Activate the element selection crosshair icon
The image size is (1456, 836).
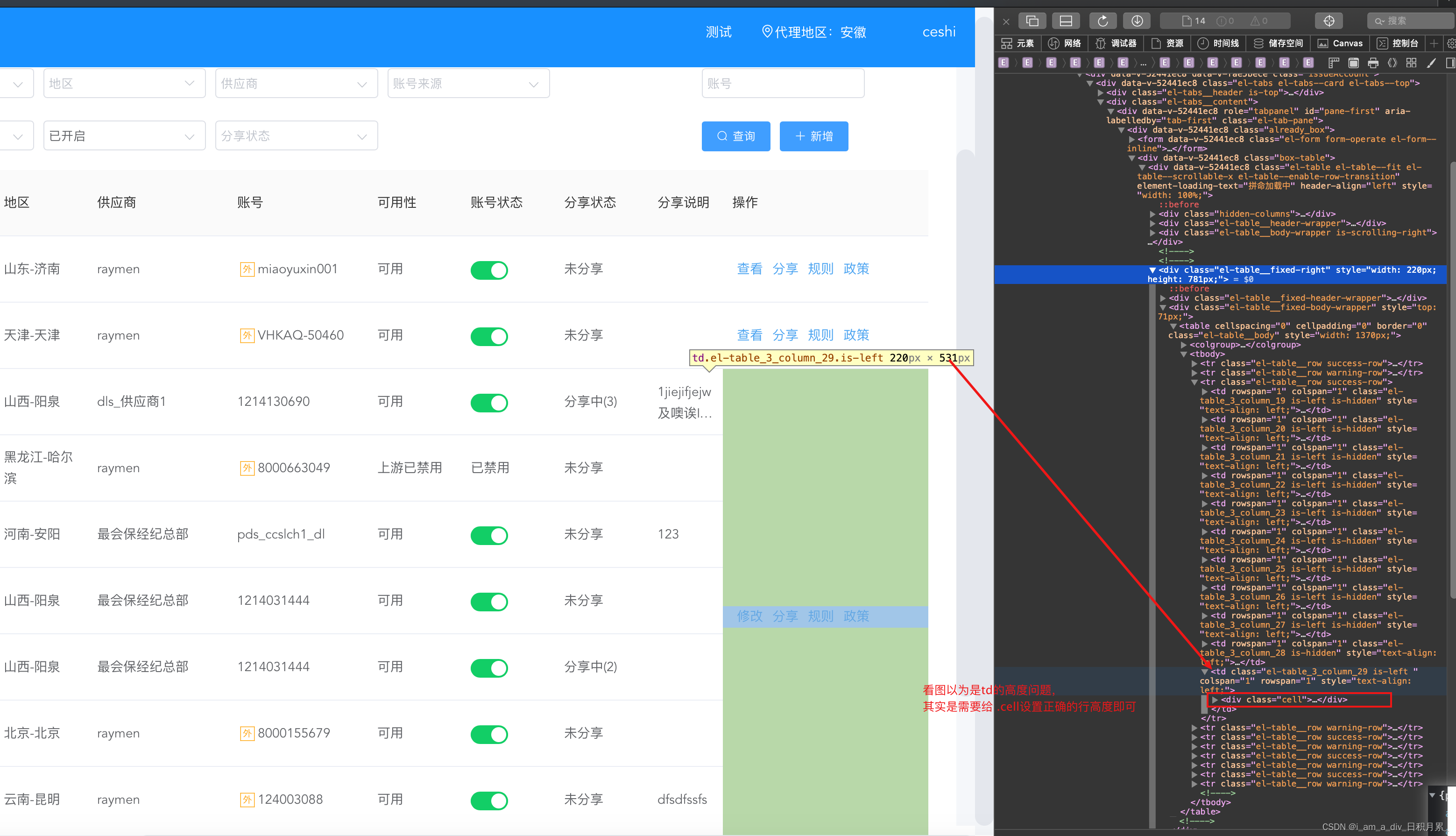[1329, 21]
